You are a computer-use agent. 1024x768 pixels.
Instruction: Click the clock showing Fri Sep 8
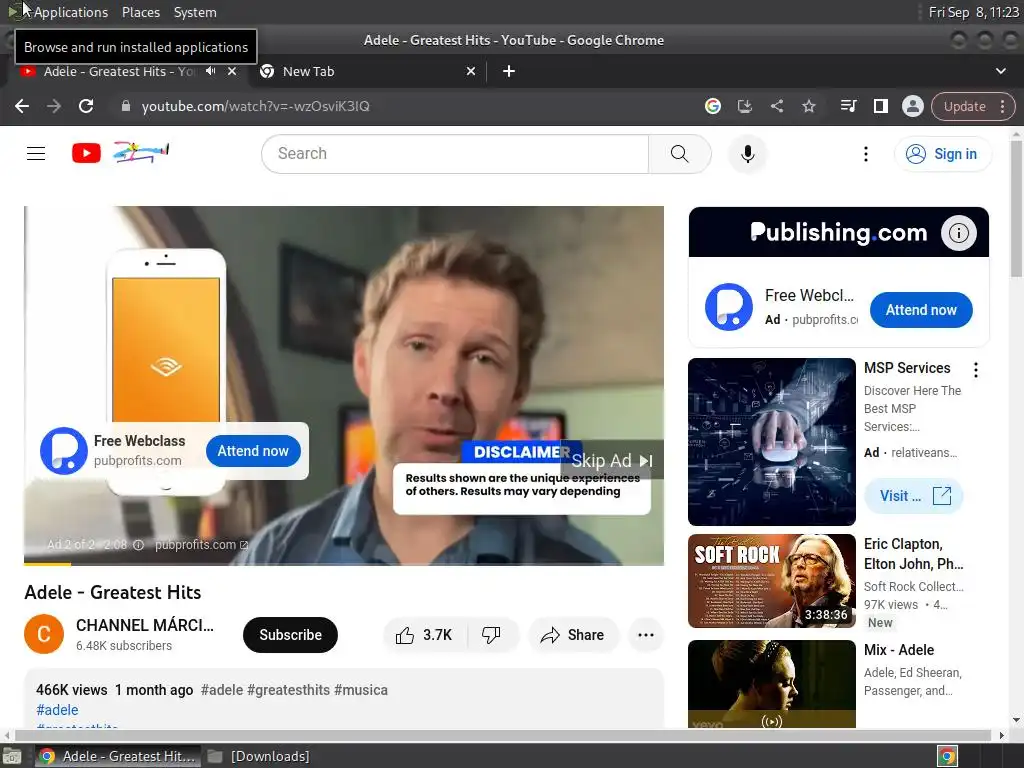[x=973, y=12]
